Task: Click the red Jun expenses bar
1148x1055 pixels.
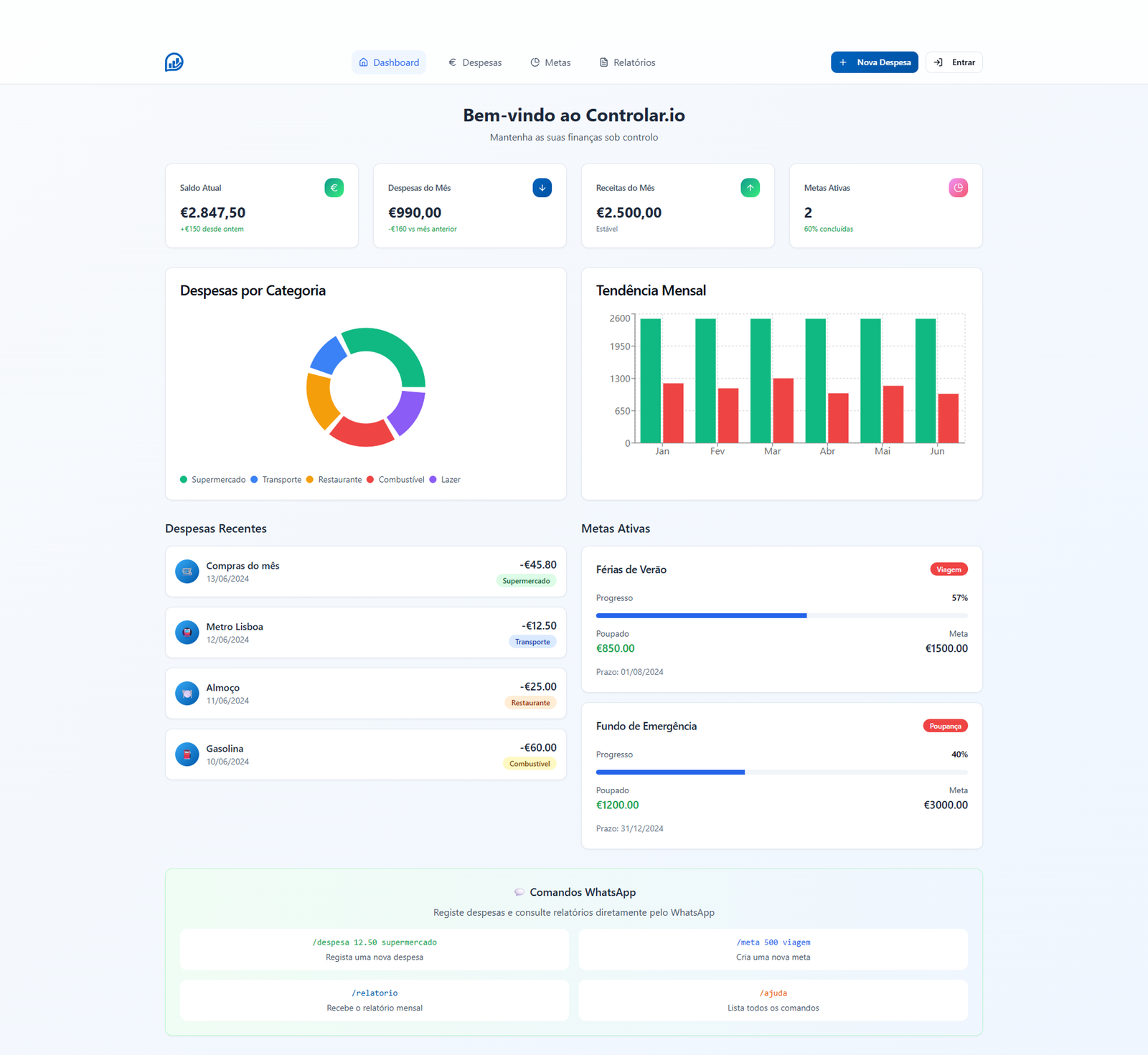Action: 949,419
